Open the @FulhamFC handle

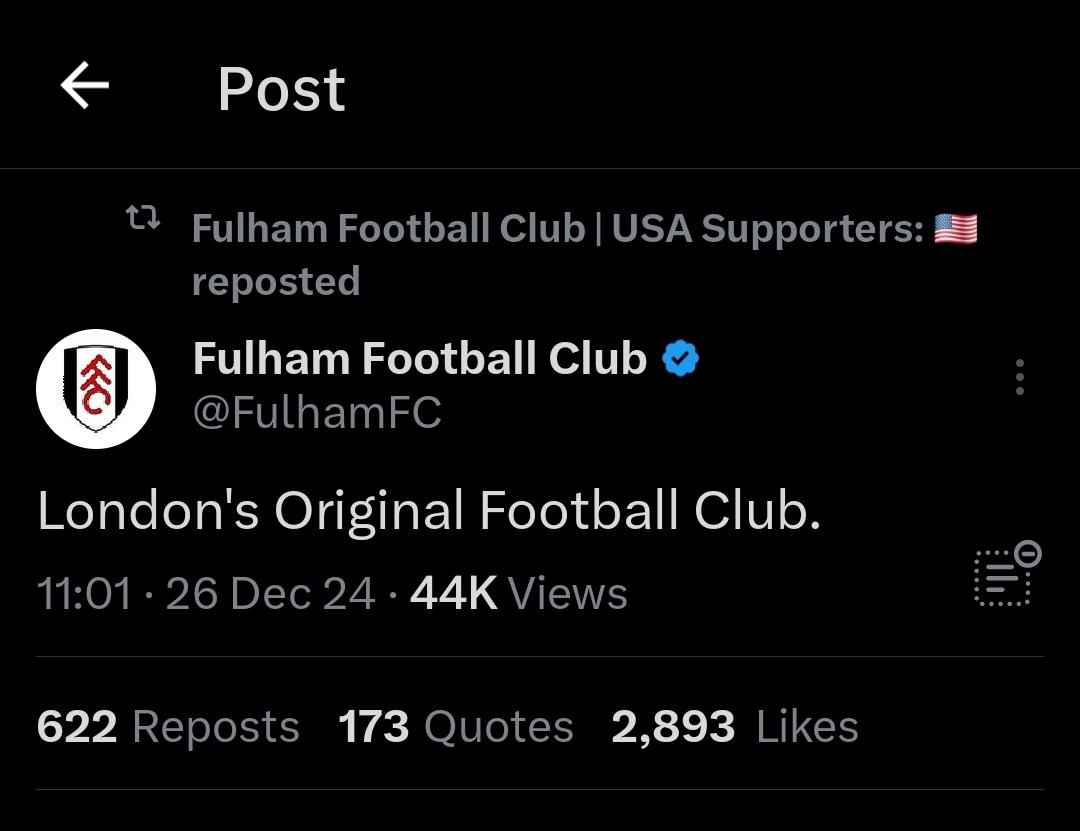click(317, 413)
